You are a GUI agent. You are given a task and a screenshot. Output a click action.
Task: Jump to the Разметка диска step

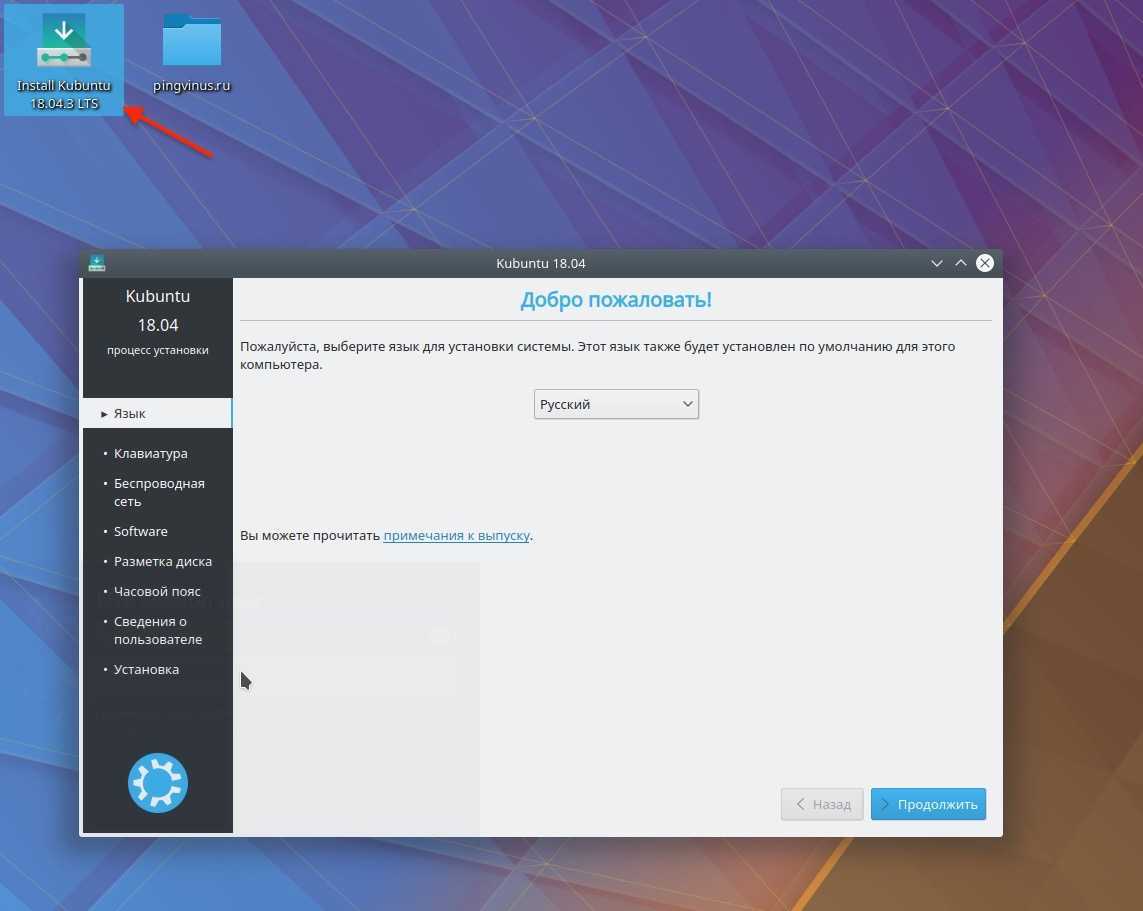[x=162, y=561]
